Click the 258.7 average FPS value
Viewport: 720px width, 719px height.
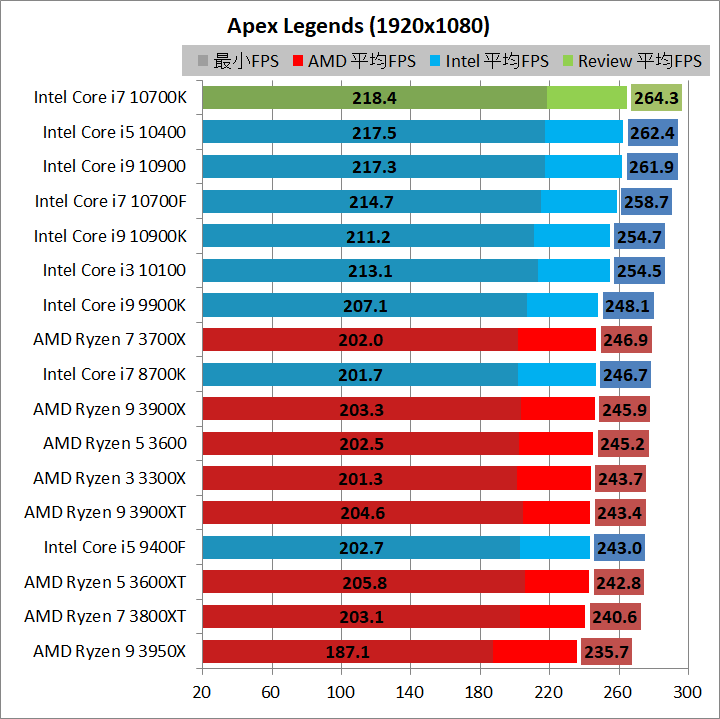pyautogui.click(x=646, y=202)
